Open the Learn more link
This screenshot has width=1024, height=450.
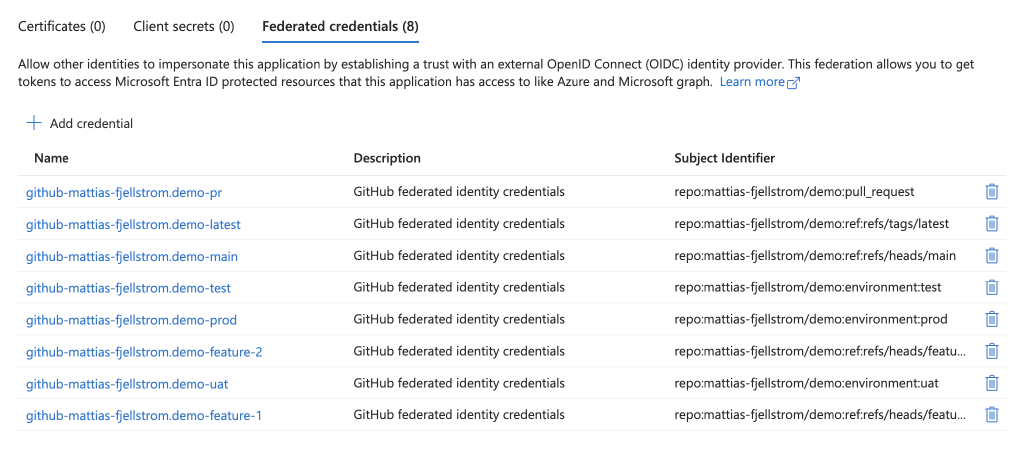coord(752,82)
